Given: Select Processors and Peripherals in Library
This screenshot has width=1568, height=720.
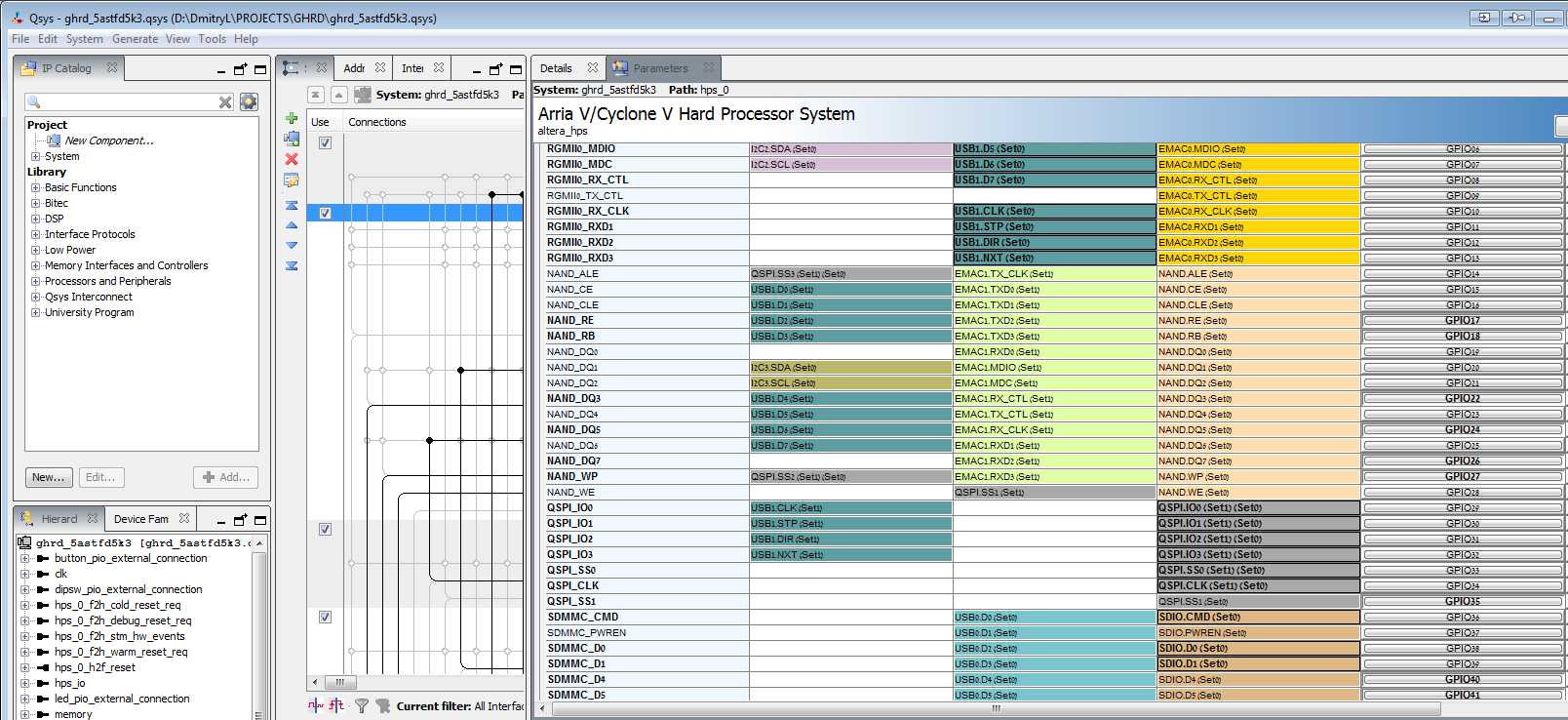Looking at the screenshot, I should pos(107,281).
